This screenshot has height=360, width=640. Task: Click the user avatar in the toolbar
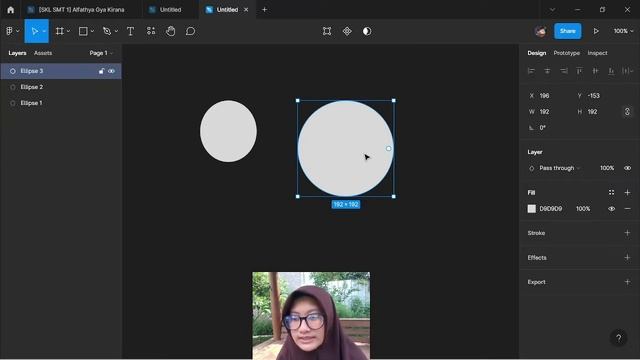(541, 31)
